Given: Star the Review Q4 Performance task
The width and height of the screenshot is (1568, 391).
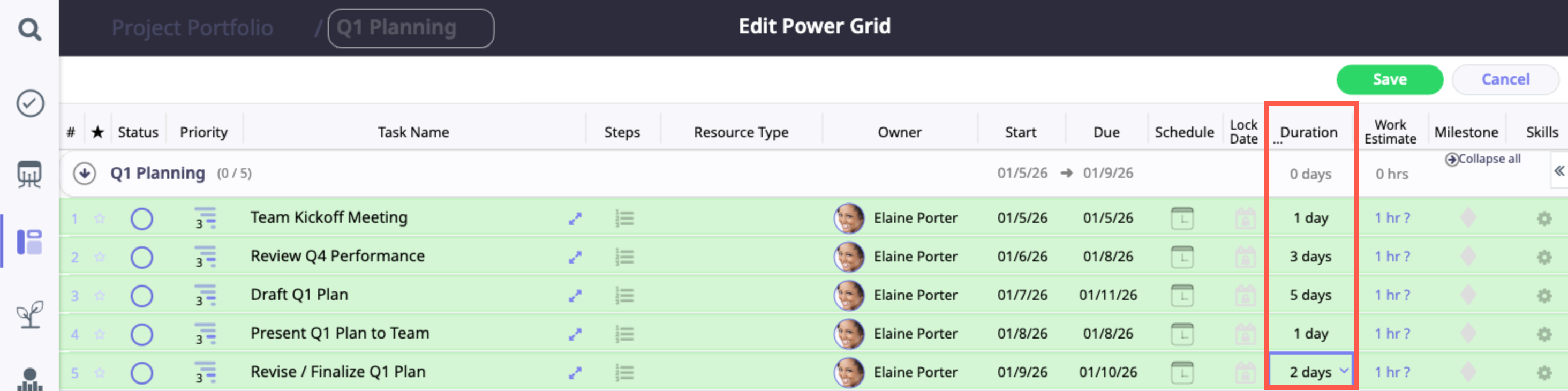Looking at the screenshot, I should 100,257.
